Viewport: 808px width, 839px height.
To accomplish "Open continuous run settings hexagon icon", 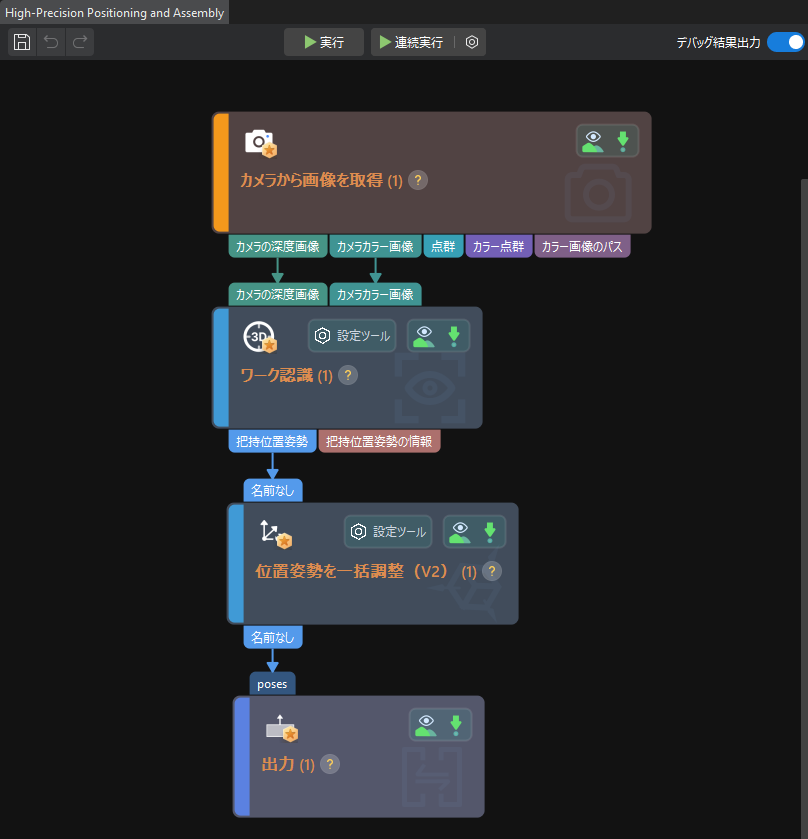I will [471, 42].
